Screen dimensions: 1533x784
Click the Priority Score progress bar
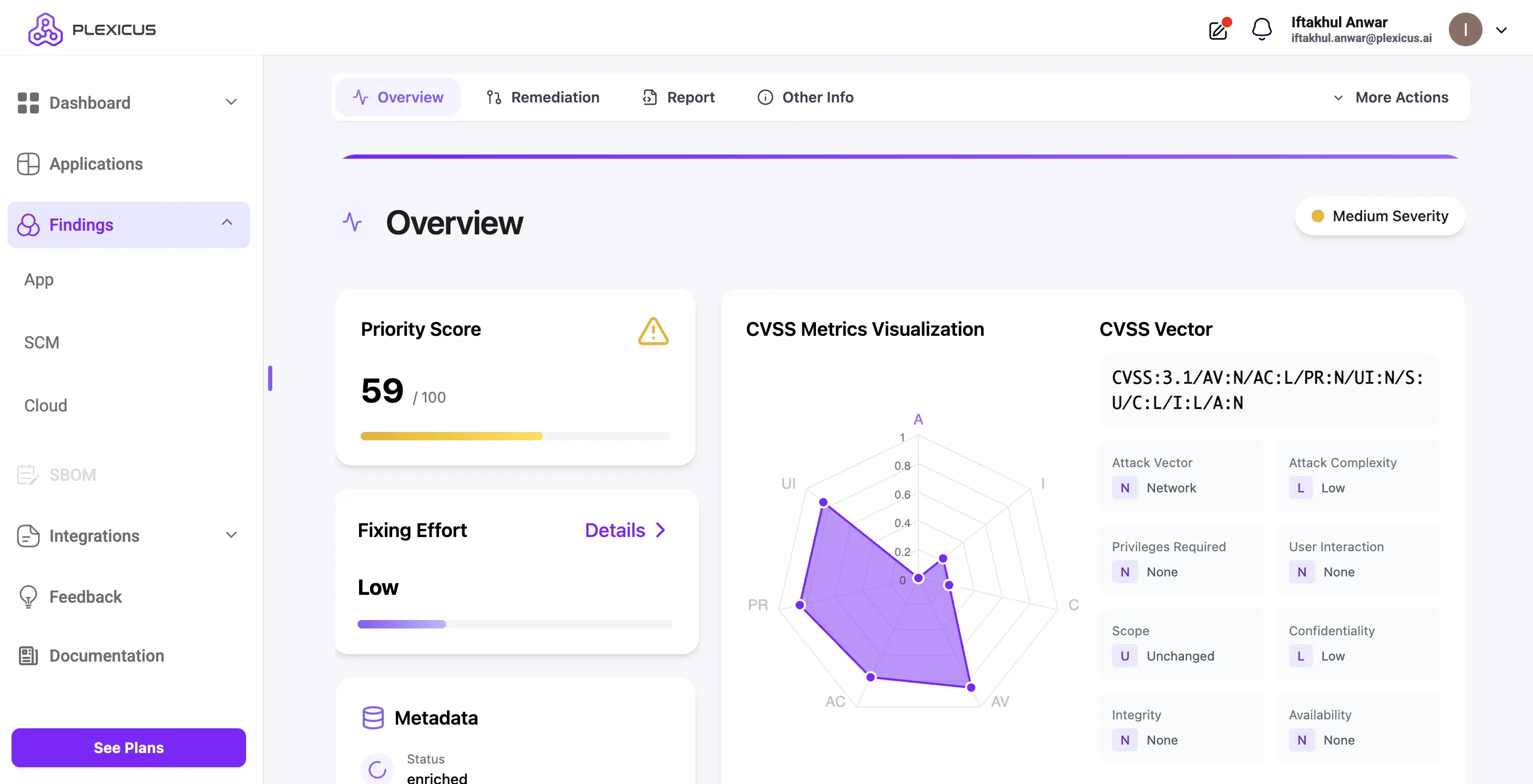[x=515, y=436]
